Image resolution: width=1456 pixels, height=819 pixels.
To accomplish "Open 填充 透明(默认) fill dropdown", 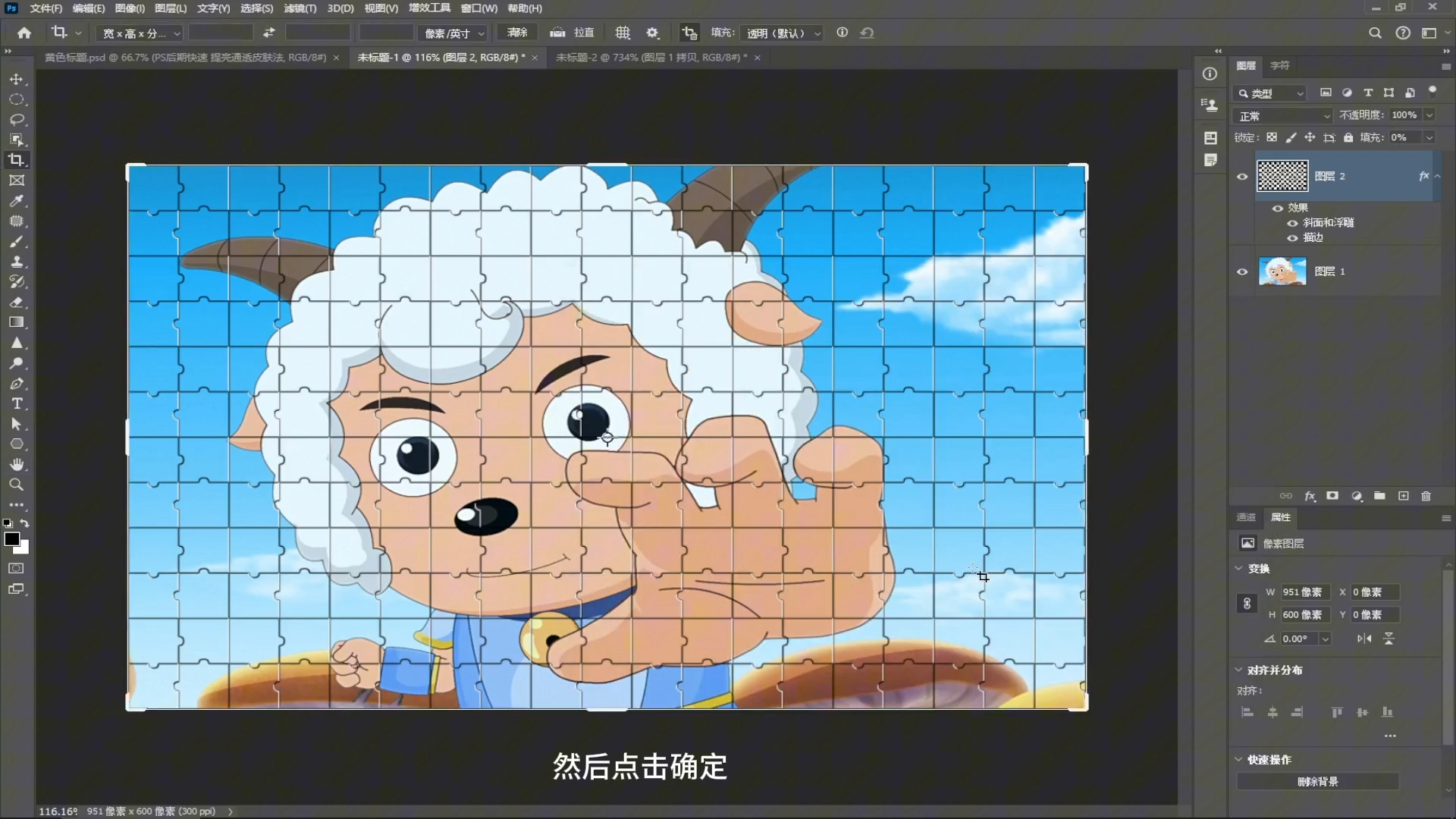I will point(781,33).
